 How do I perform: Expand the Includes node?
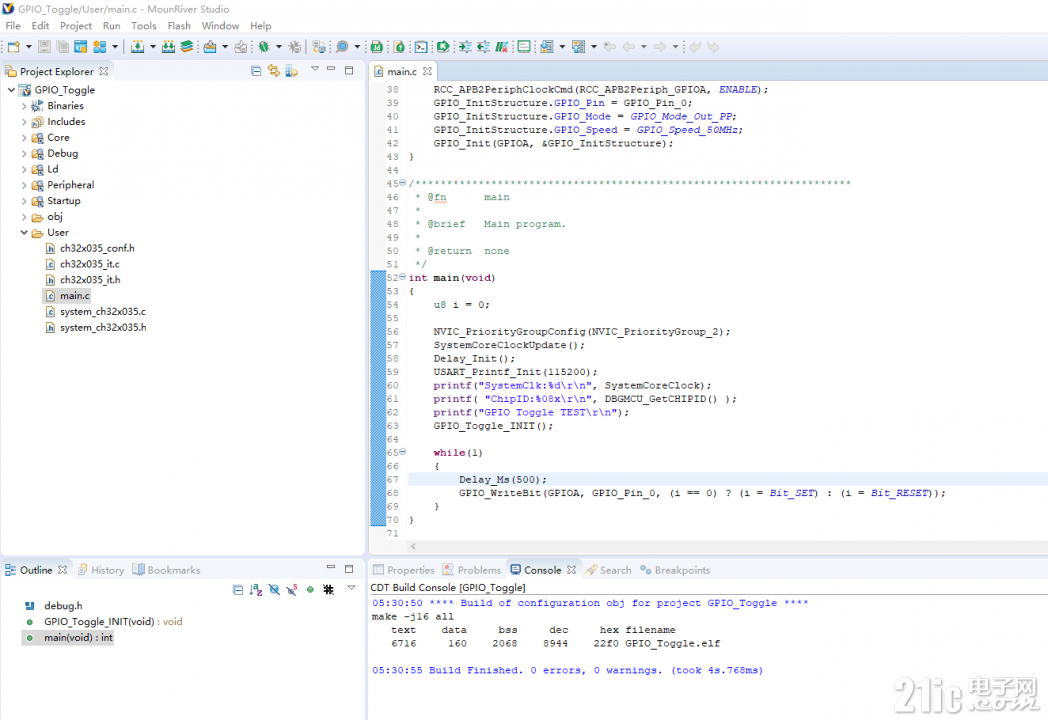point(24,122)
